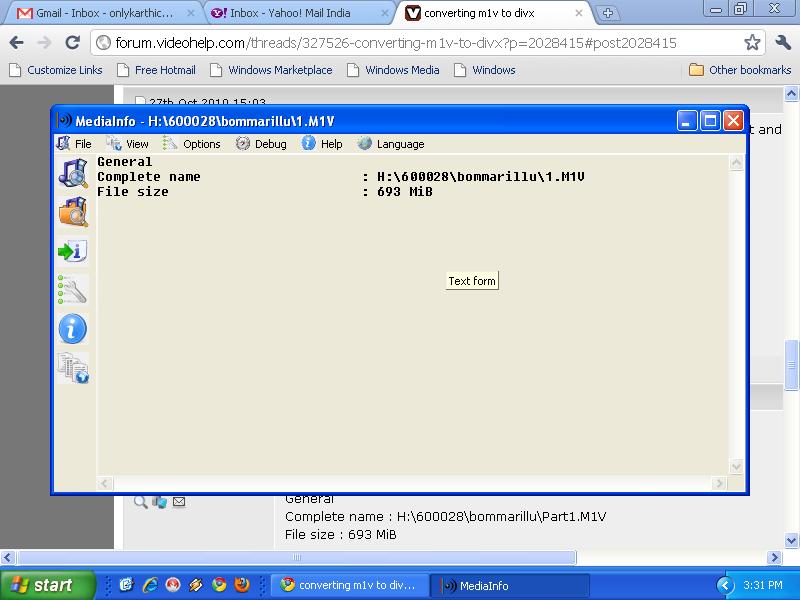Switch to MediaInfo taskbar button
The width and height of the screenshot is (800, 600).
510,585
